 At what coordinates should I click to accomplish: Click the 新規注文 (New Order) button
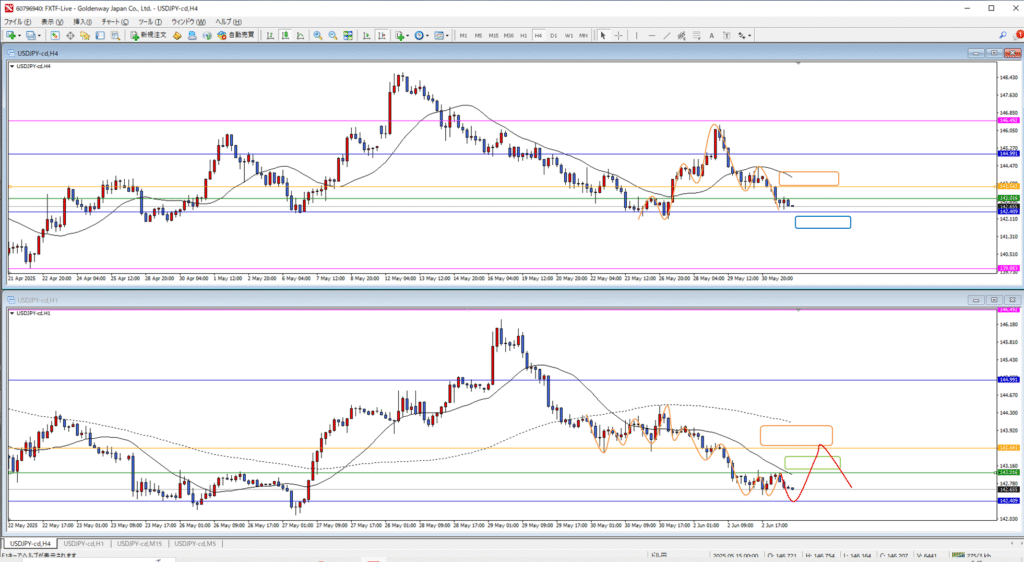click(x=152, y=35)
